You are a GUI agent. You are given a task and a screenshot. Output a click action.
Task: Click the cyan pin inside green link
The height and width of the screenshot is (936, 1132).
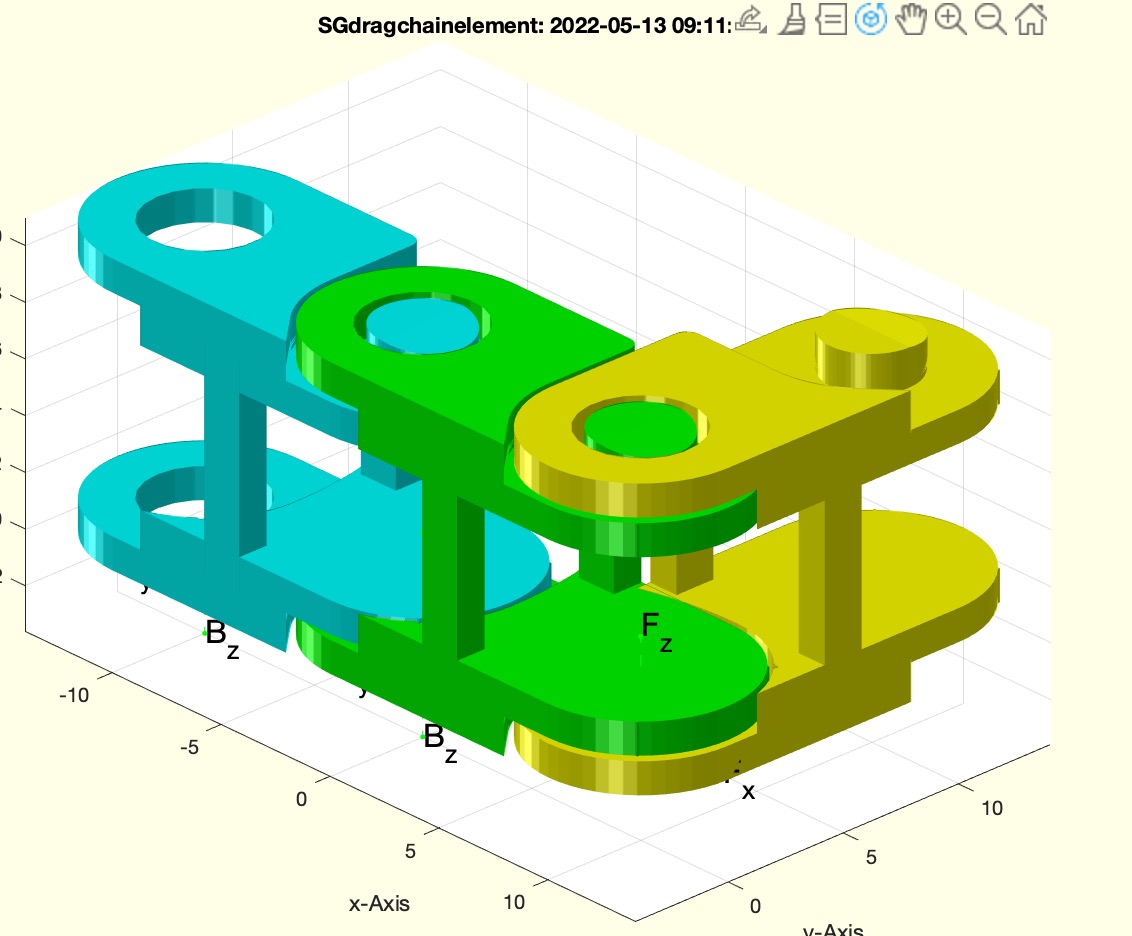(x=423, y=328)
